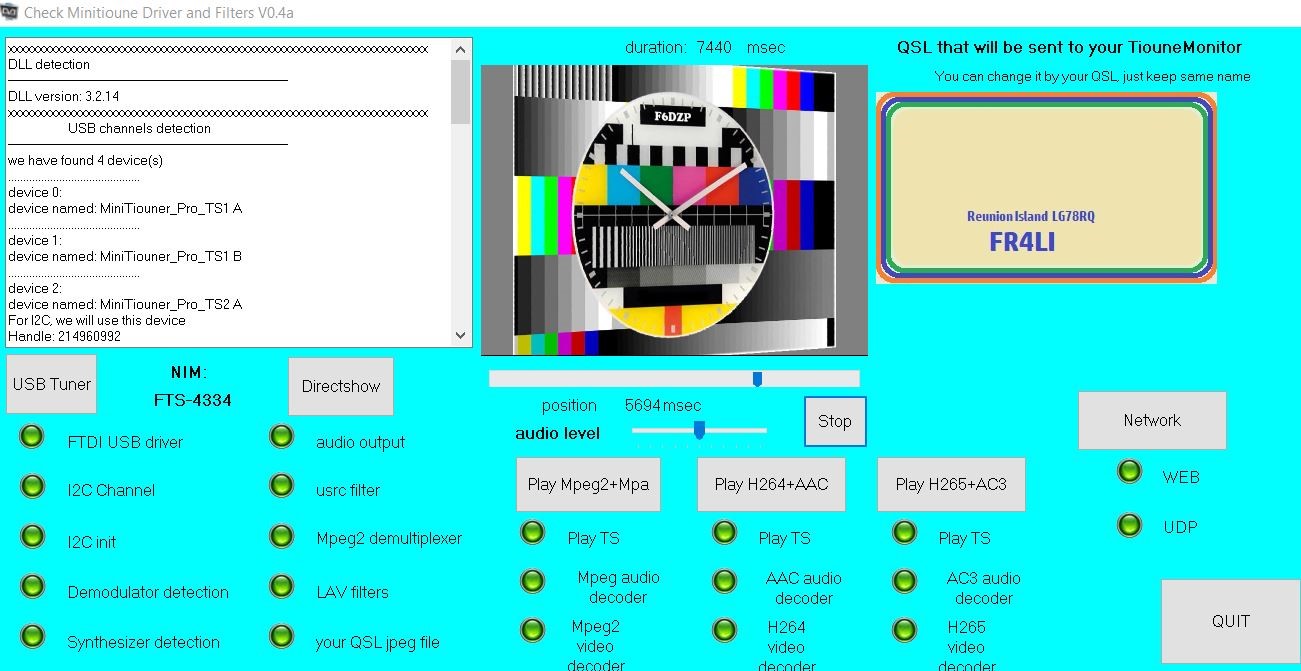This screenshot has height=671, width=1301.
Task: Click the Play TS LED under H264+AAC
Action: (724, 533)
